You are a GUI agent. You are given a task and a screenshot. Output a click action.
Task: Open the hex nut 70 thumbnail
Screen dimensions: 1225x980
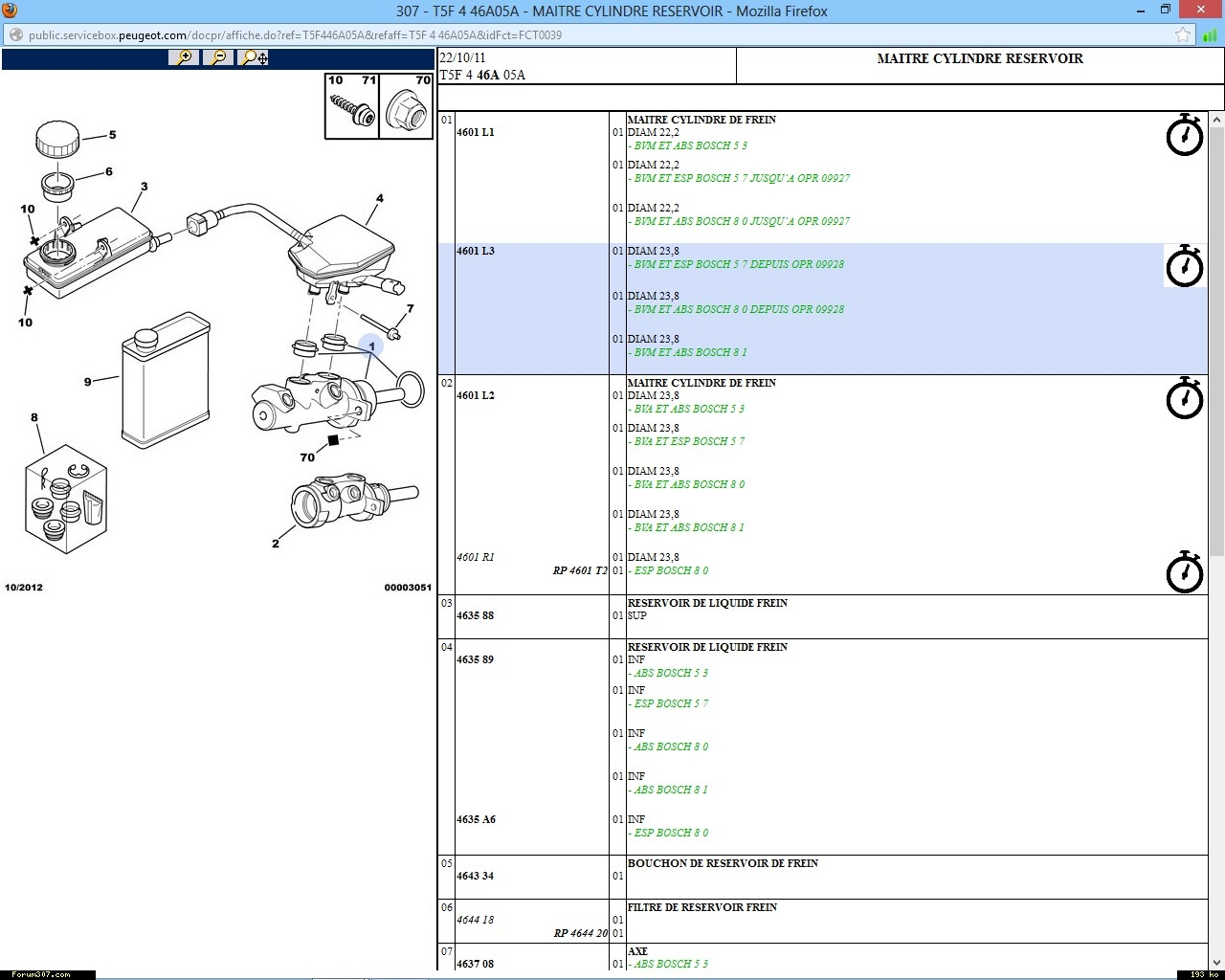tap(407, 107)
